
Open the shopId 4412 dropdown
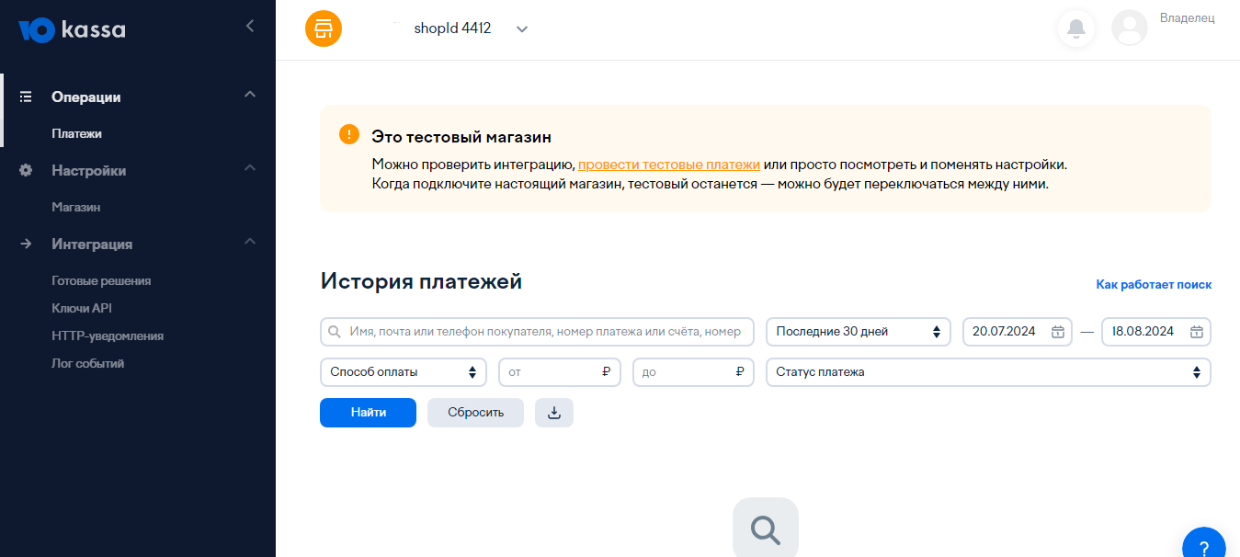click(470, 29)
